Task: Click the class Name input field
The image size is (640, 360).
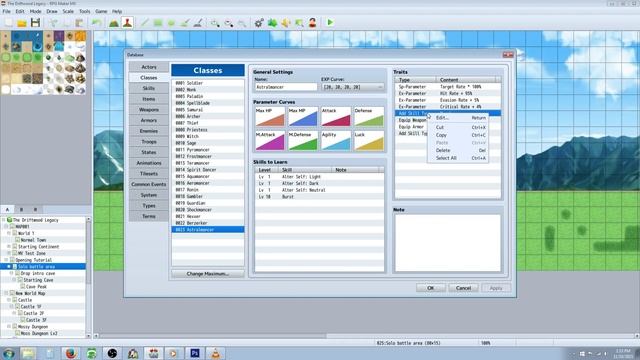Action: coord(286,87)
